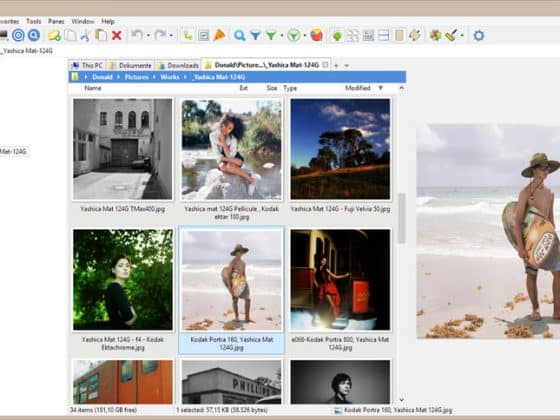The width and height of the screenshot is (560, 420).
Task: Click the Paste clipboard icon
Action: point(101,35)
